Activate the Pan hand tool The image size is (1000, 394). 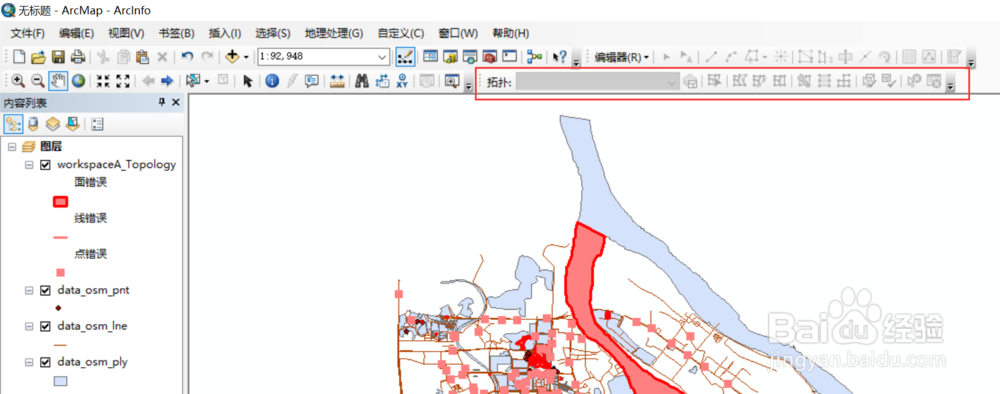coord(59,81)
